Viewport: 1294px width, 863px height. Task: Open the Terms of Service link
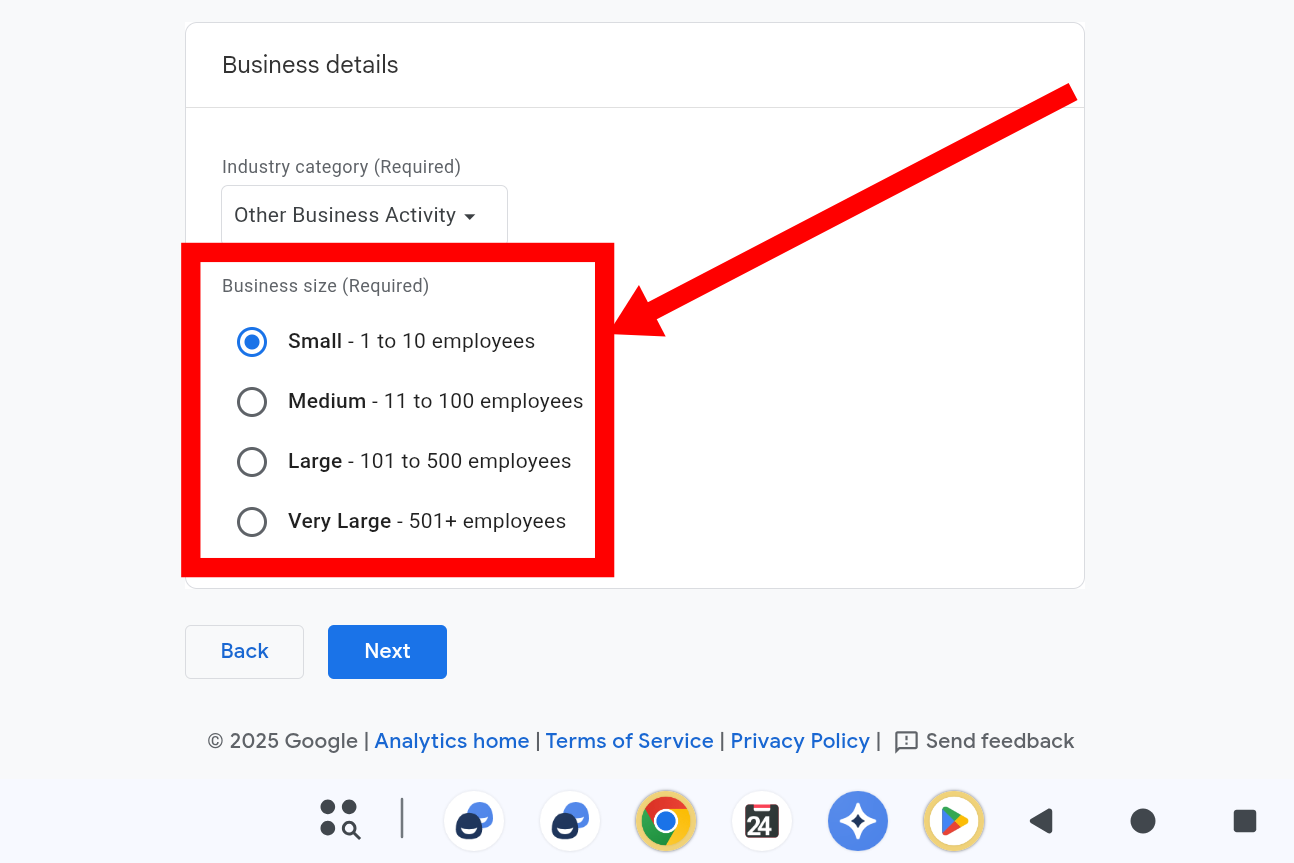tap(629, 741)
